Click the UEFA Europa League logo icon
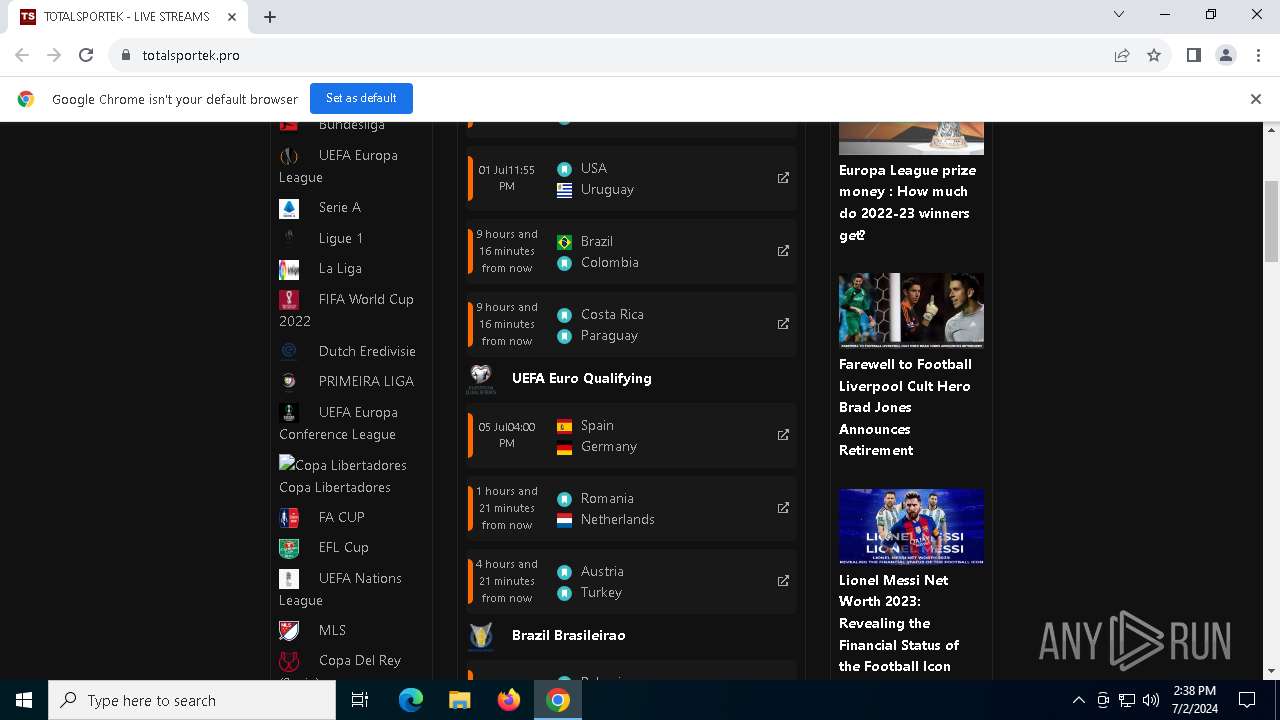Viewport: 1280px width, 720px height. click(289, 156)
